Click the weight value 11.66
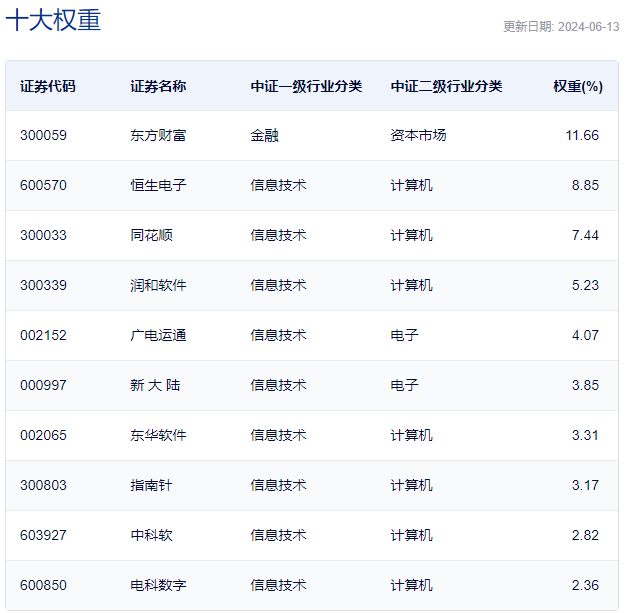Viewport: 632px width, 613px height. coord(582,135)
